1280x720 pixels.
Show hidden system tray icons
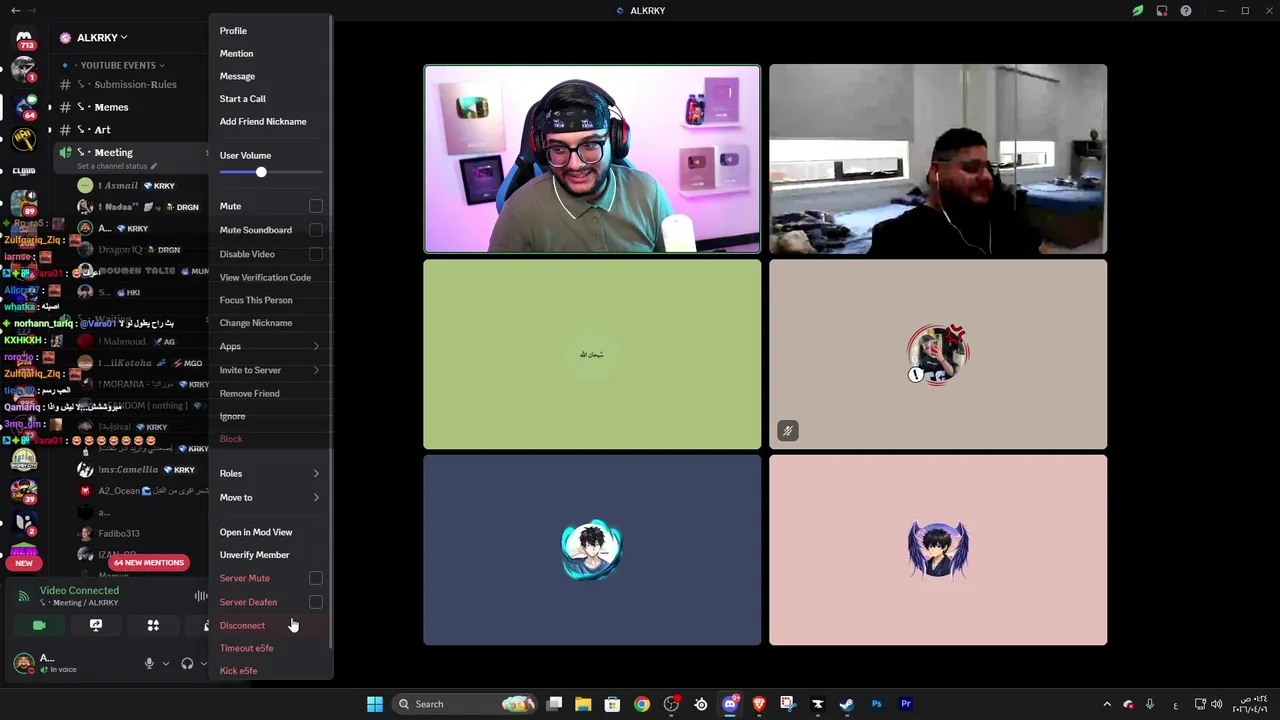click(1107, 704)
